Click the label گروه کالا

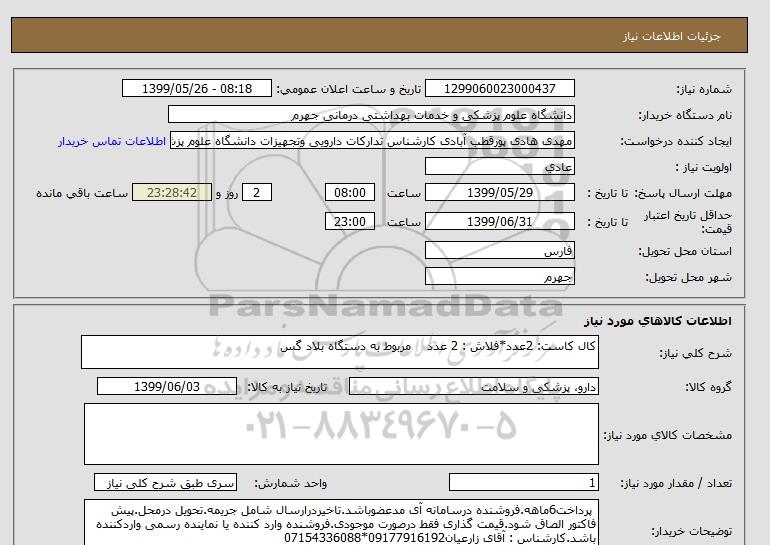click(709, 387)
